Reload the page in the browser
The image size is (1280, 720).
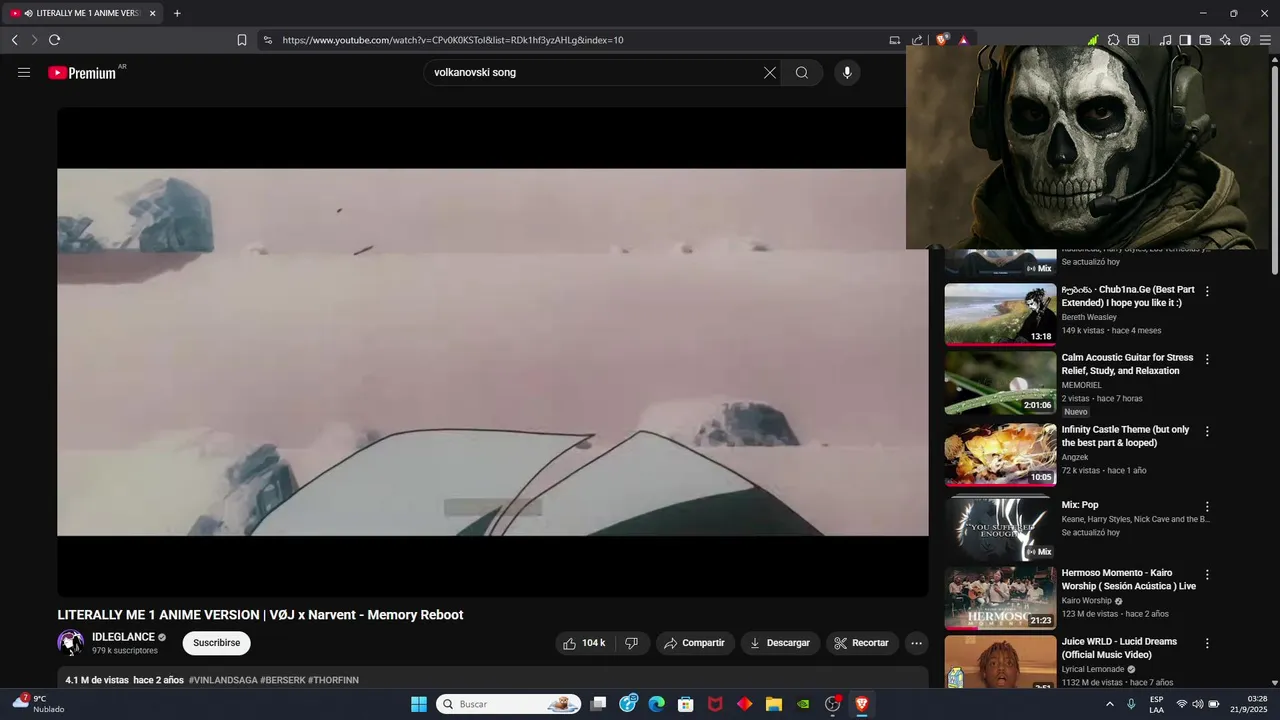point(54,40)
